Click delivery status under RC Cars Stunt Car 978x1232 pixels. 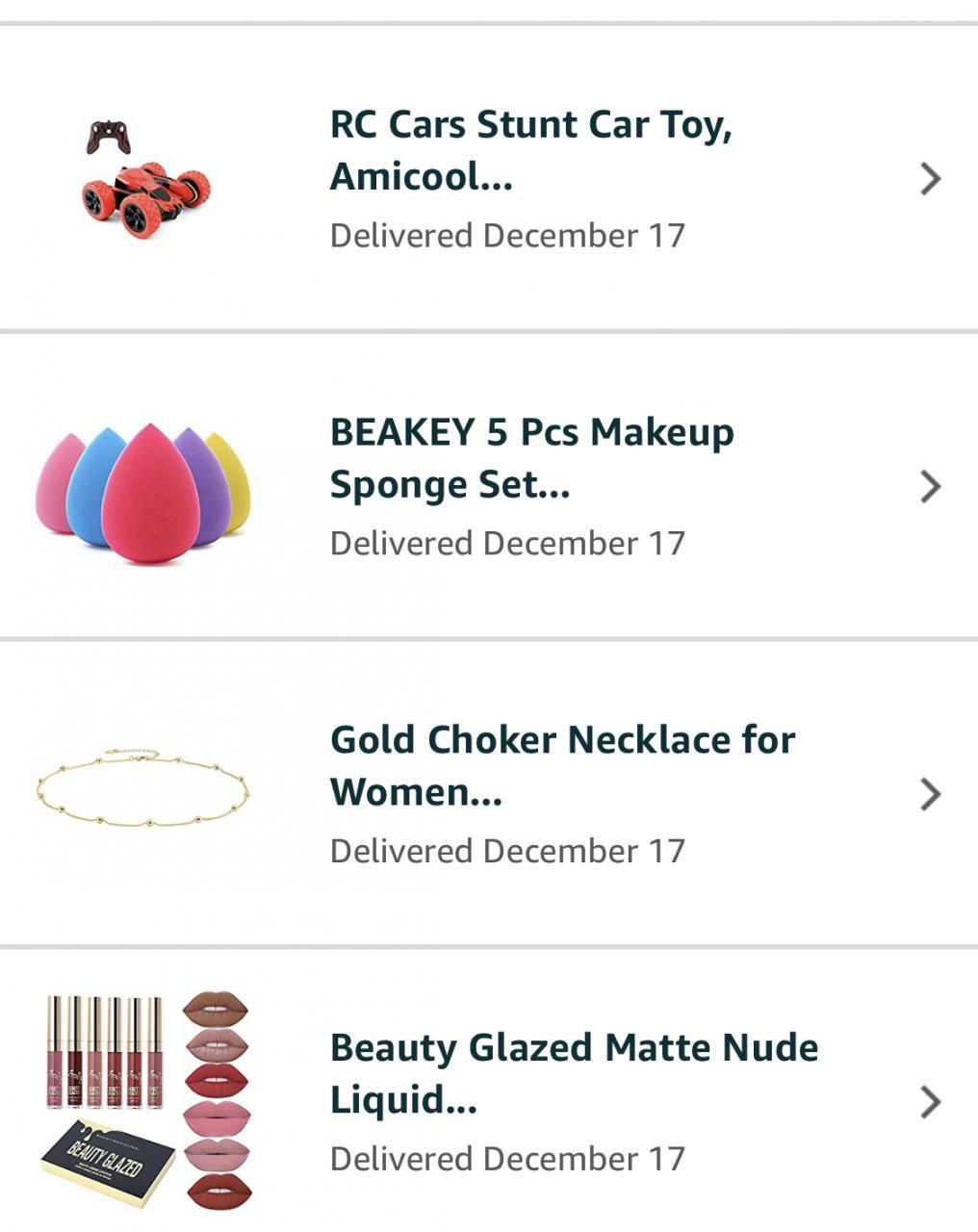(507, 236)
